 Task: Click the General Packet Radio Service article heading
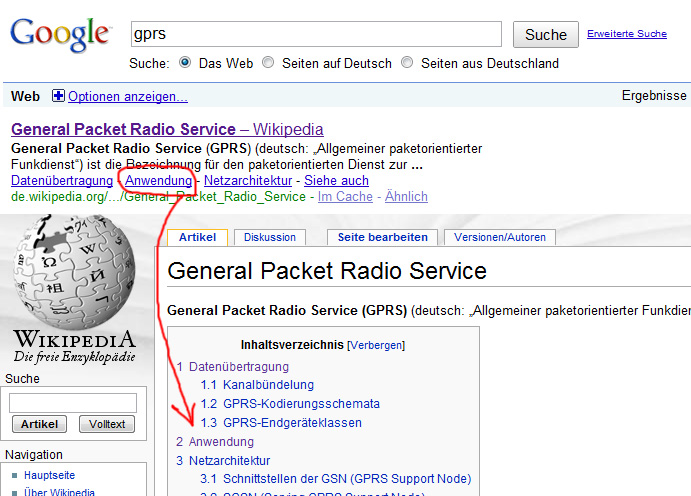click(327, 271)
